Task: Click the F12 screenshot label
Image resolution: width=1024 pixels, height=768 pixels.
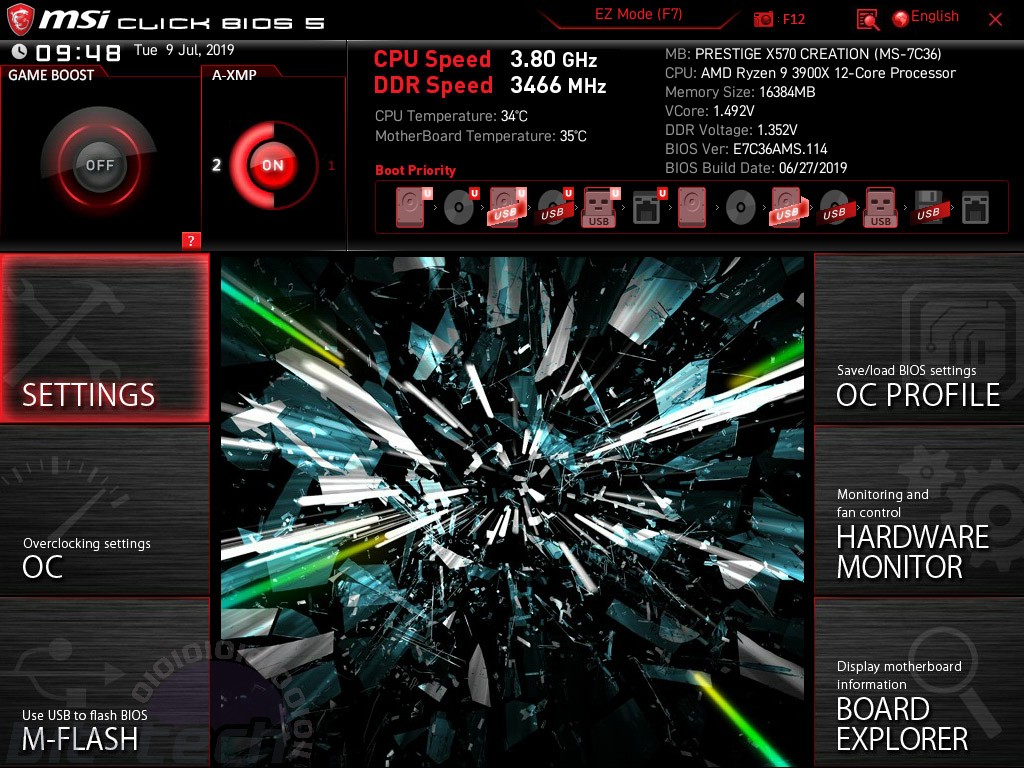Action: pos(793,19)
